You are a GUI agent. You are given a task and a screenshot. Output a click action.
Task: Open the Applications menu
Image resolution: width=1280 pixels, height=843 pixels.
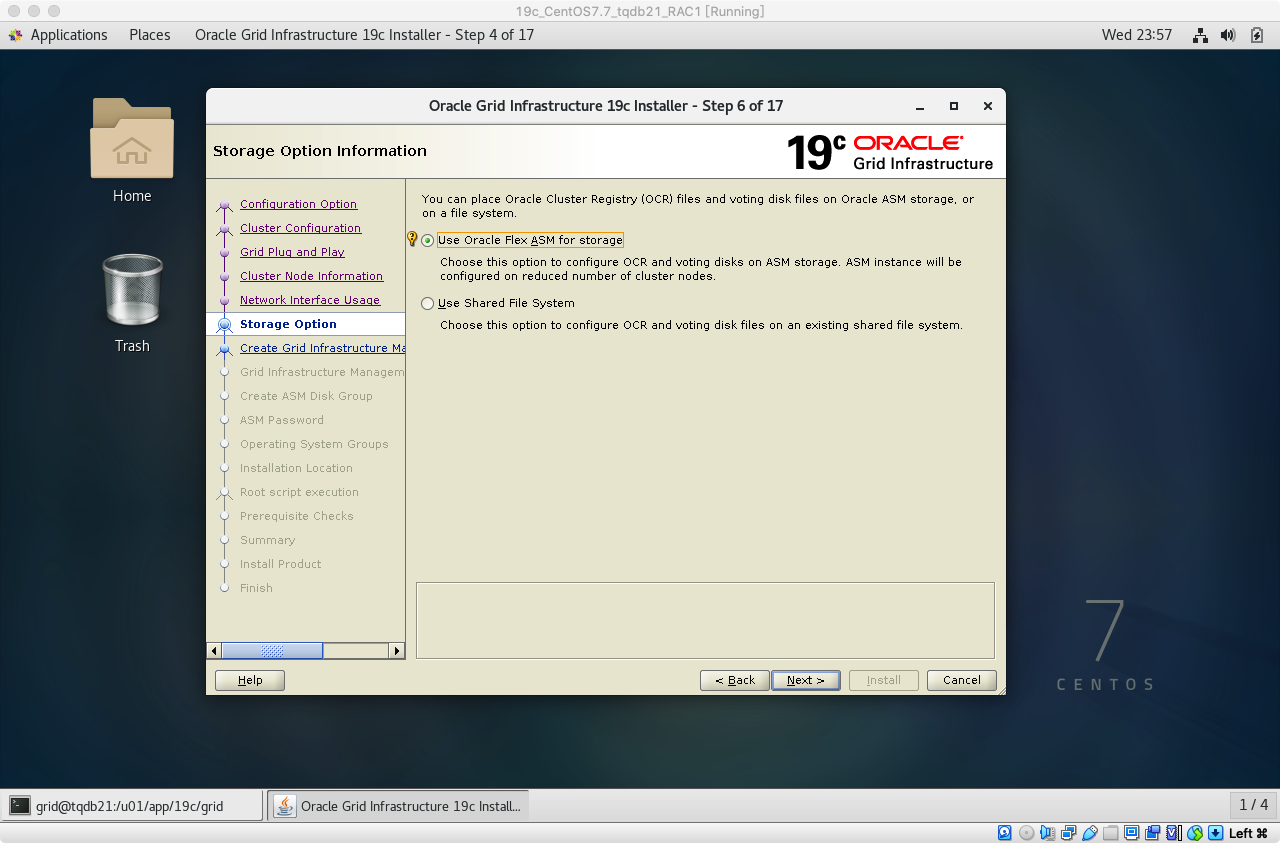coord(69,35)
